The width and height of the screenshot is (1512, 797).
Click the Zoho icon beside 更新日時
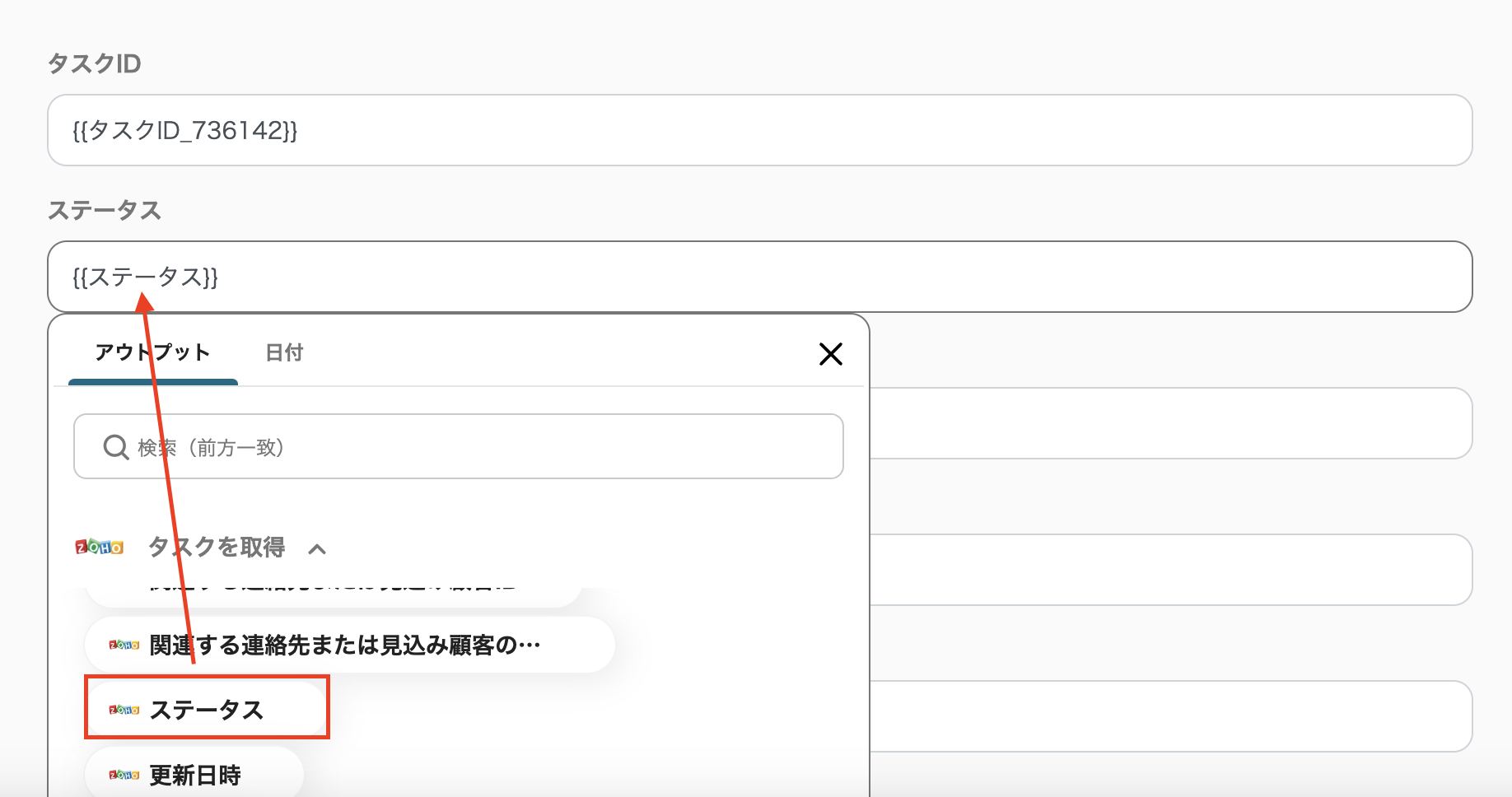coord(120,774)
